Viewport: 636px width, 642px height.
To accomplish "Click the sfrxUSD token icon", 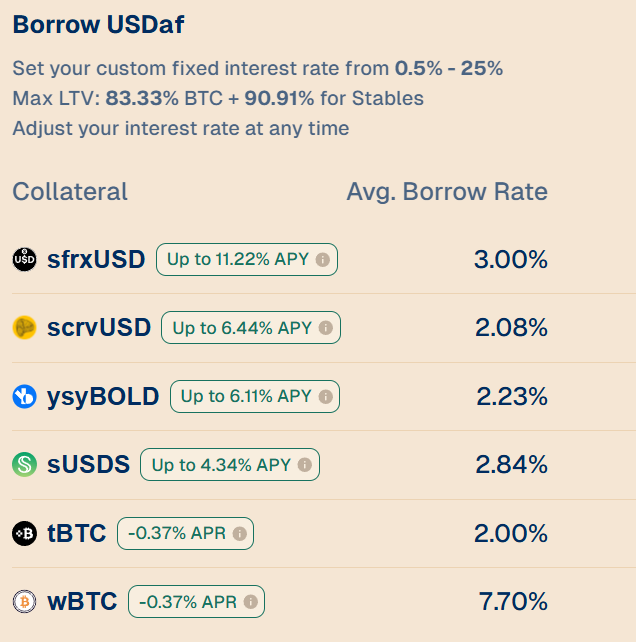I will pos(25,260).
